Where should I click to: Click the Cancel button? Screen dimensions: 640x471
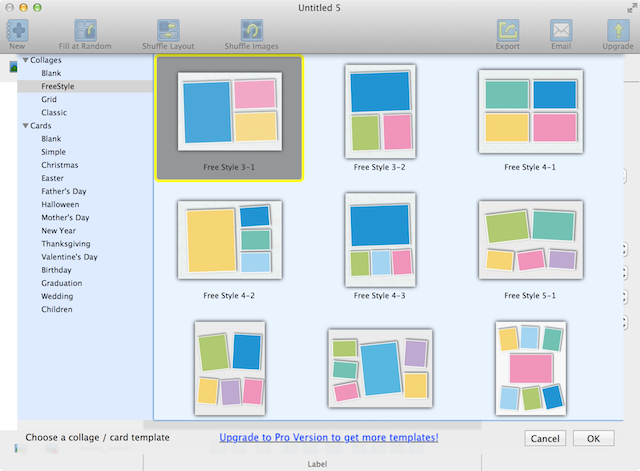pyautogui.click(x=545, y=438)
